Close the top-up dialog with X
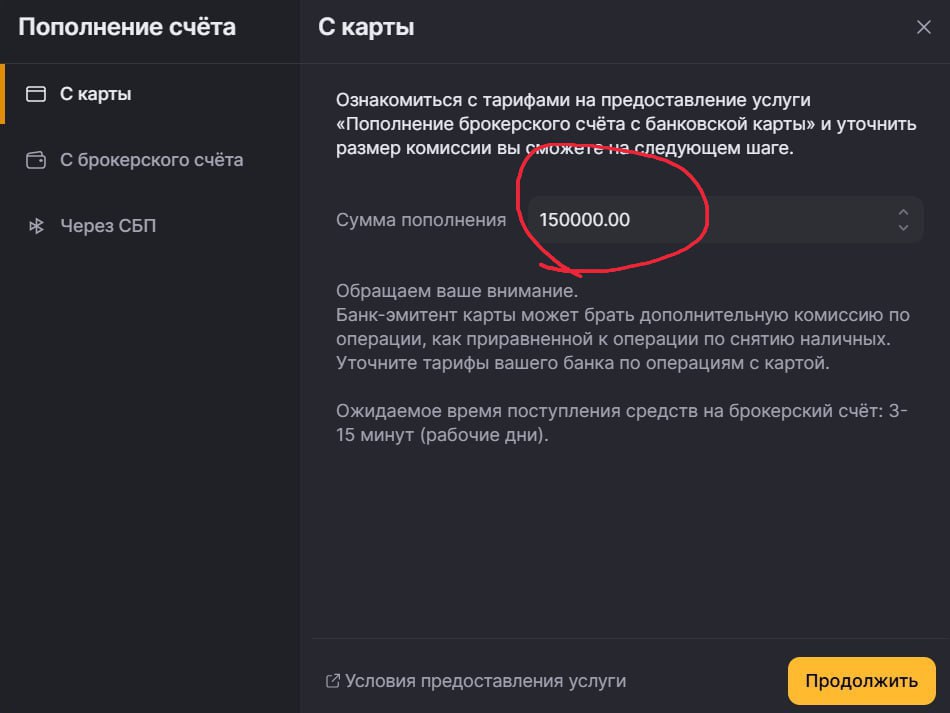950x713 pixels. click(x=923, y=28)
